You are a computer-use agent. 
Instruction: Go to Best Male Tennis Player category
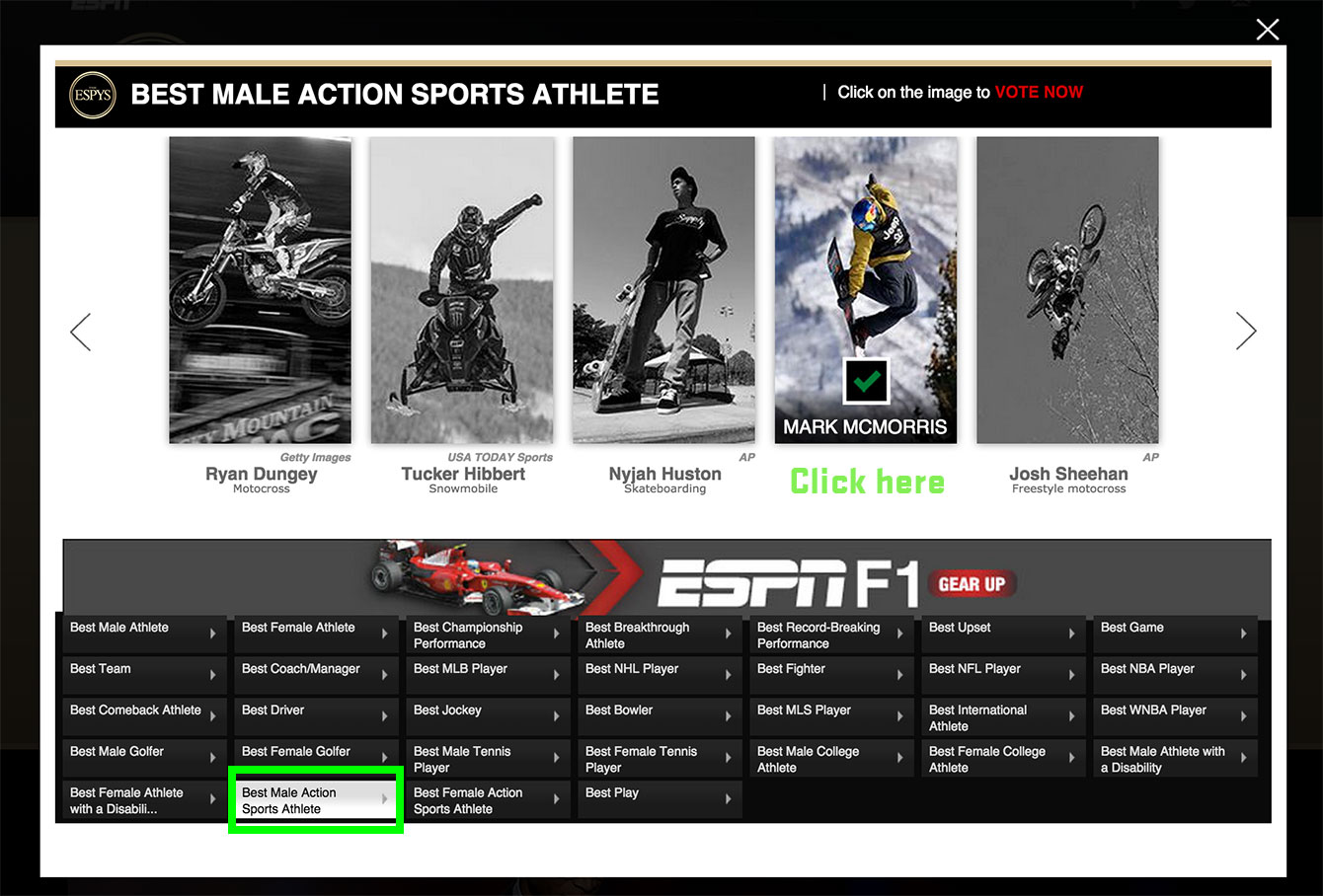pyautogui.click(x=488, y=758)
